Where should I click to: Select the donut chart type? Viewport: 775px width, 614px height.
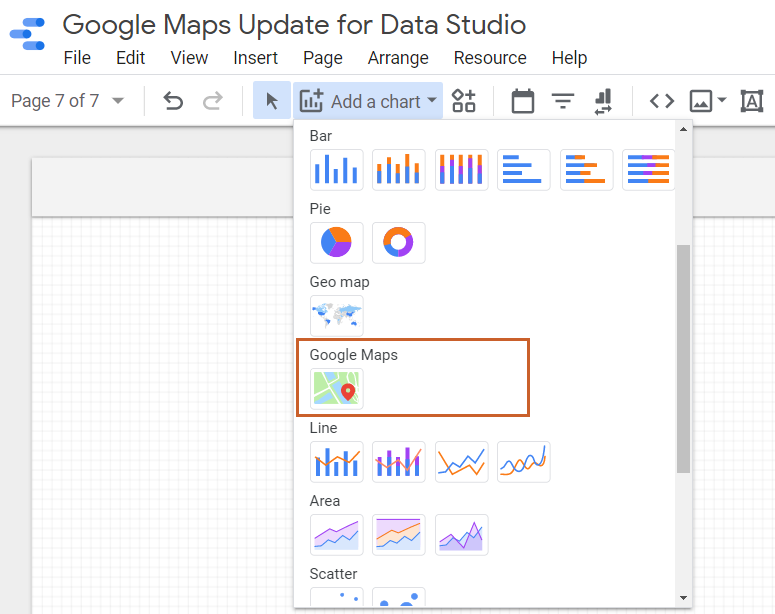(x=398, y=243)
